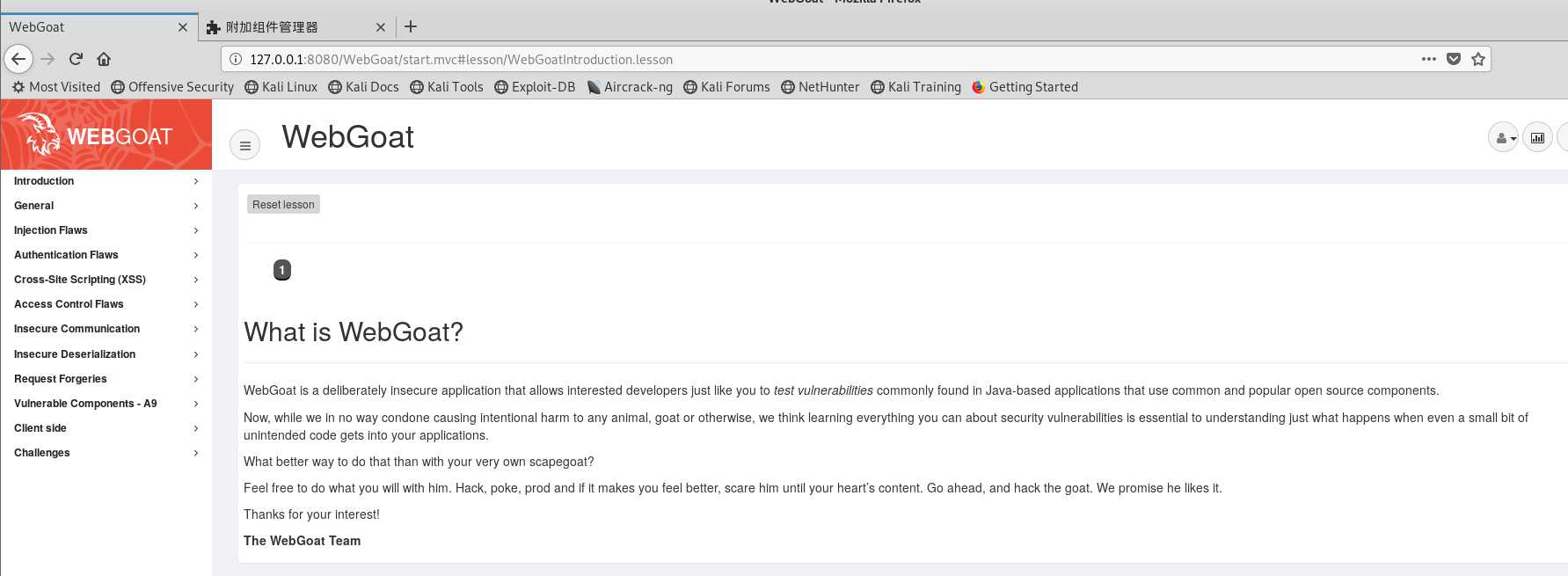This screenshot has height=576, width=1568.
Task: Close the WebGoat tab
Action: click(183, 27)
